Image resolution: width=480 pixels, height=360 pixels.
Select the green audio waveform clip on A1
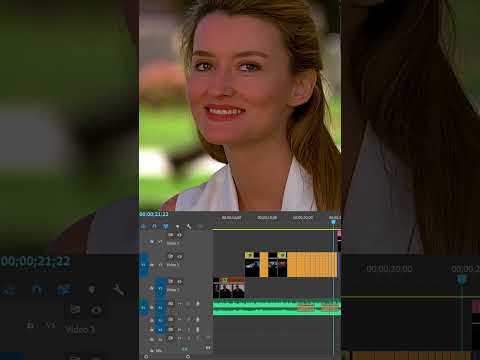277,307
